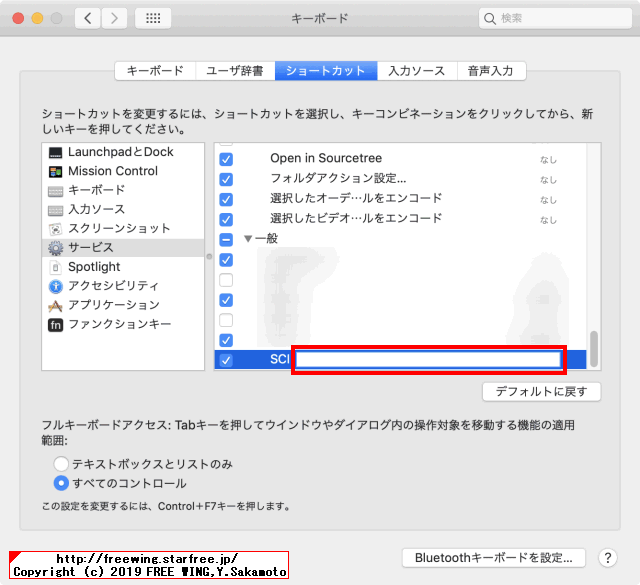Select the Spotlight category icon
Image resolution: width=640 pixels, height=585 pixels.
pos(56,267)
